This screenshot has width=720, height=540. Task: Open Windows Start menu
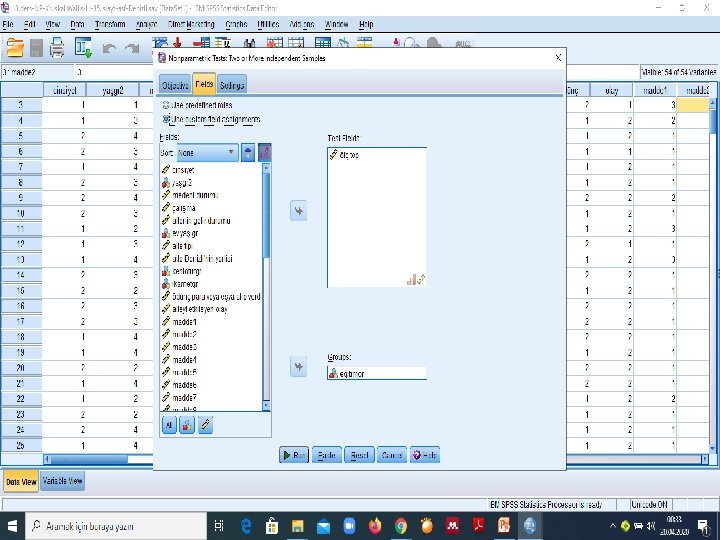pos(12,526)
